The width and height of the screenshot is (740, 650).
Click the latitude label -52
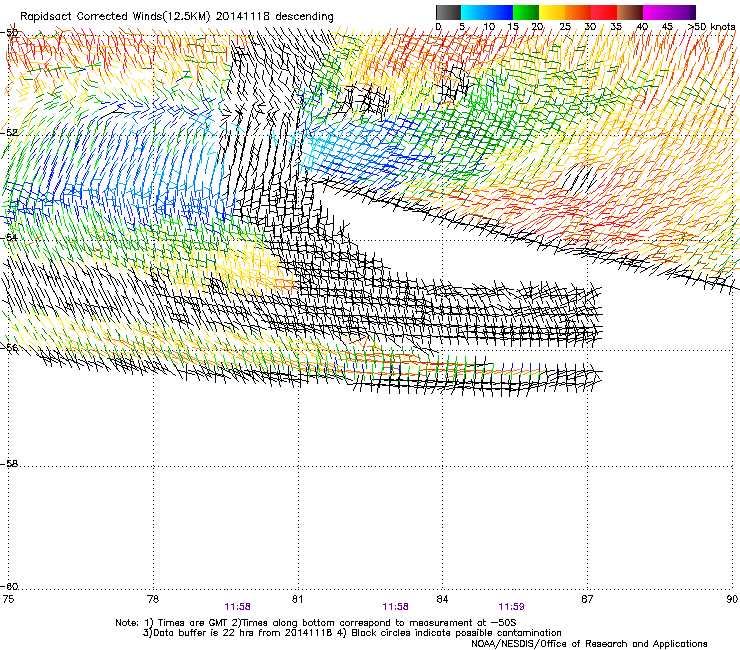pyautogui.click(x=9, y=133)
